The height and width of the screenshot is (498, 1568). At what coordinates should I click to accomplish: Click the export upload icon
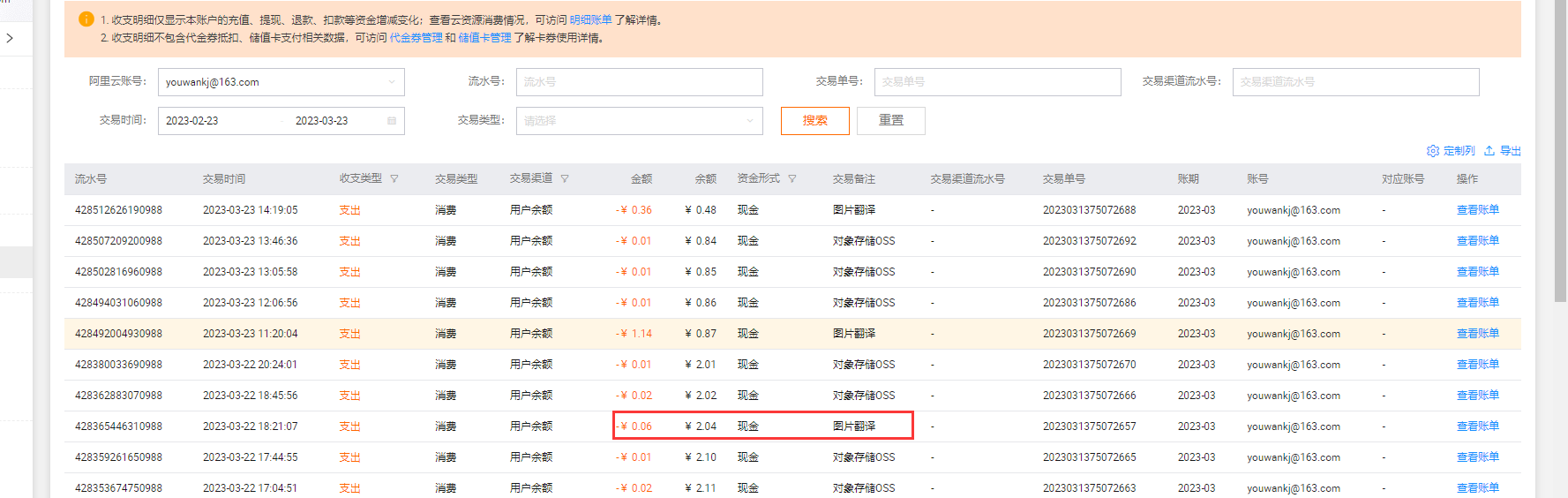pos(1489,151)
